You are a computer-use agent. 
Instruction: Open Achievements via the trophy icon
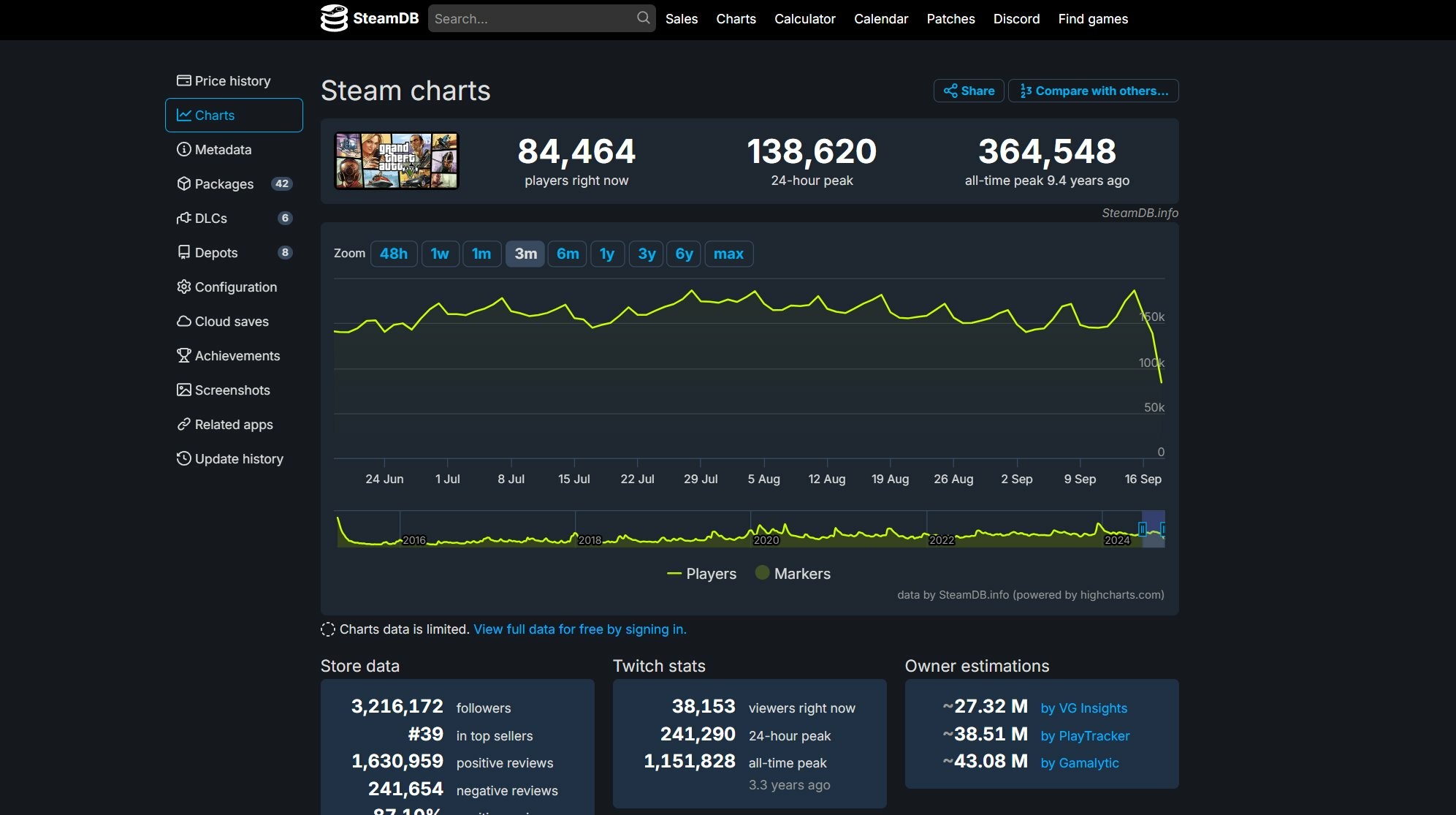click(x=183, y=355)
